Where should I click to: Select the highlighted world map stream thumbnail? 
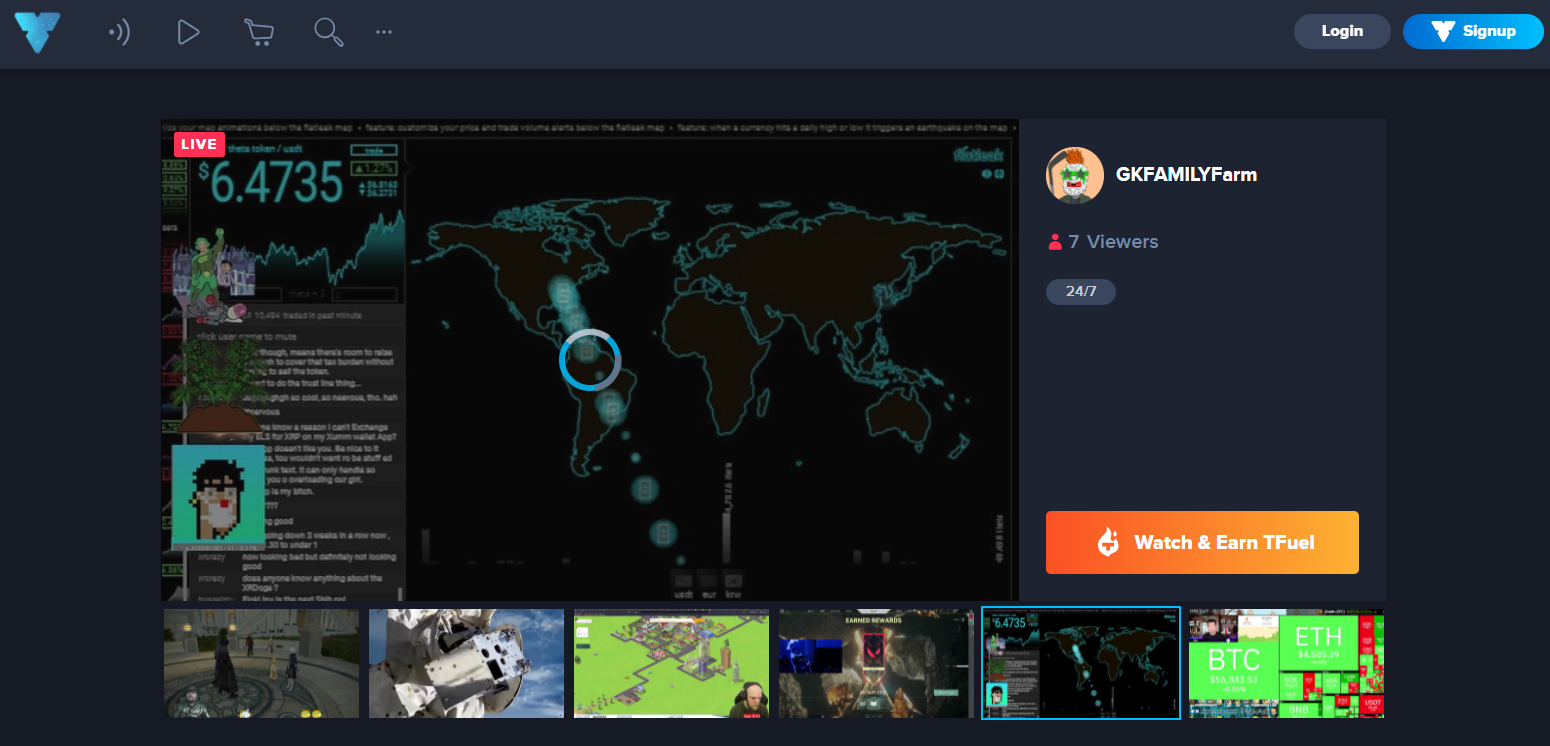[1081, 663]
